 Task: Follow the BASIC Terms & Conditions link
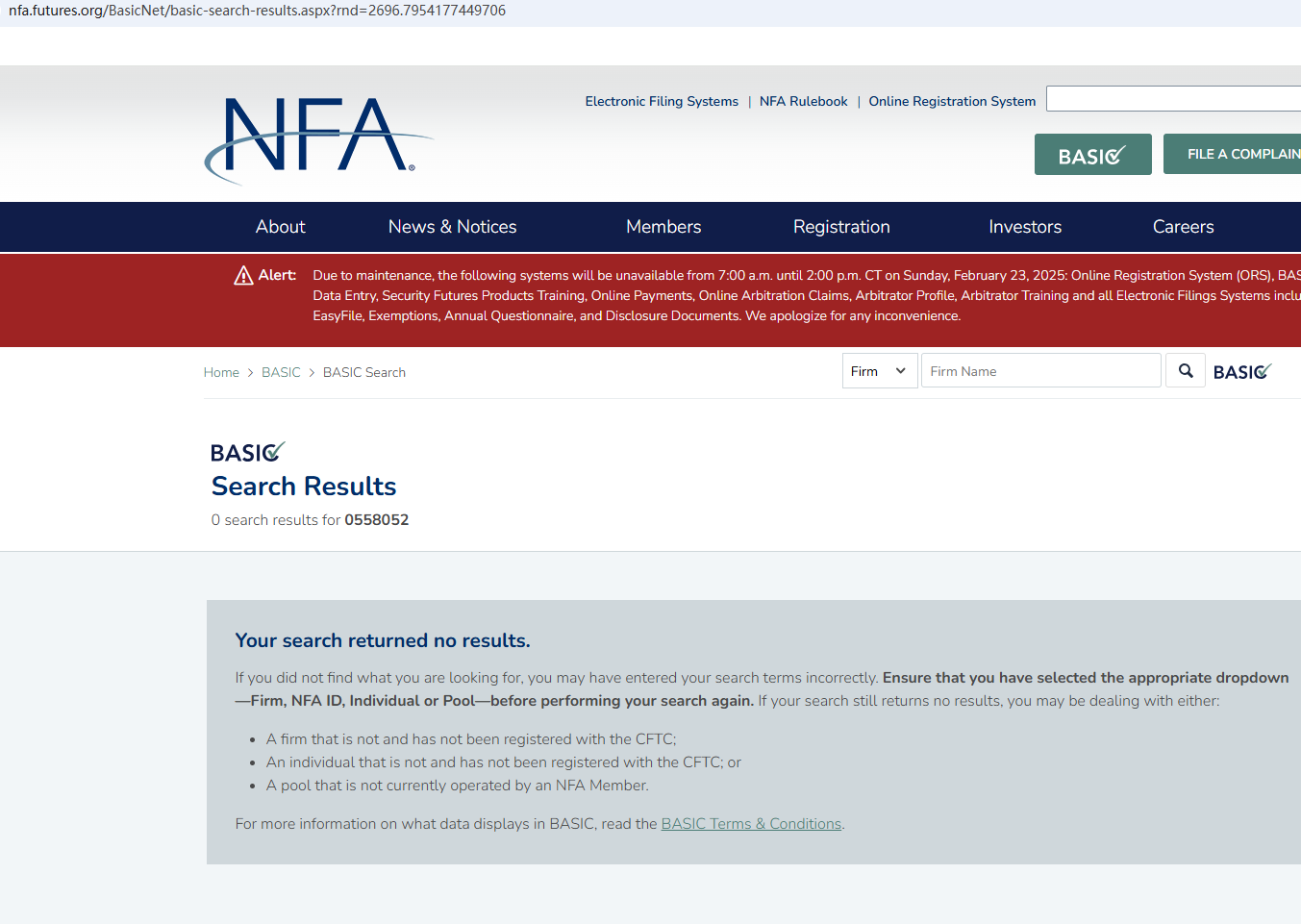click(751, 824)
